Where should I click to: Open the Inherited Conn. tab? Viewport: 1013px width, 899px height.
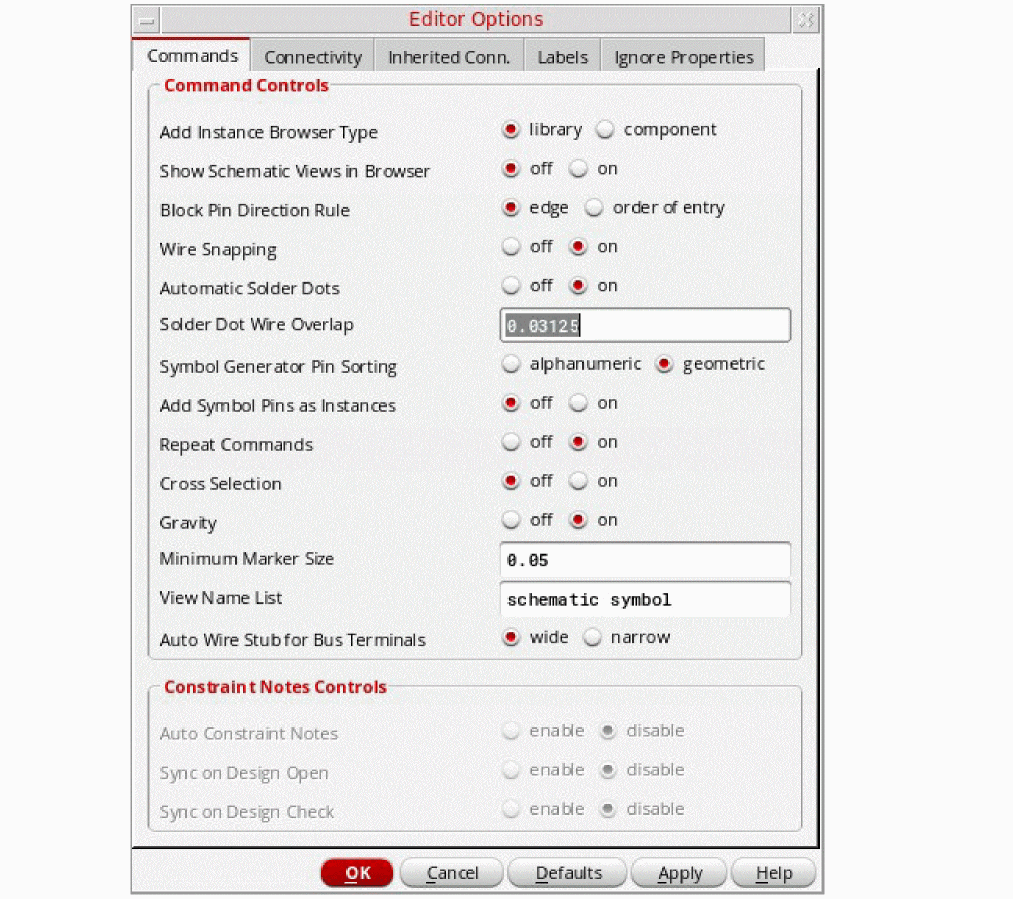449,57
